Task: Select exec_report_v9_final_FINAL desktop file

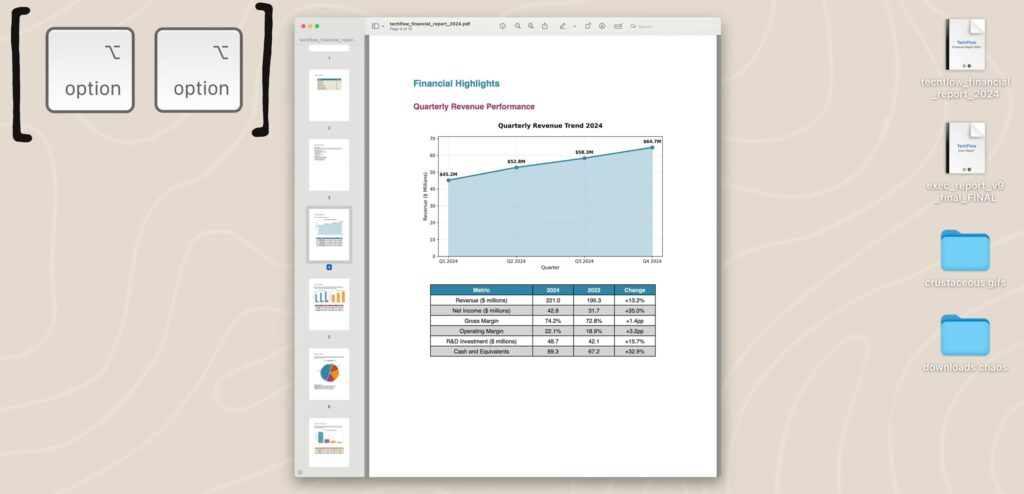Action: 965,148
